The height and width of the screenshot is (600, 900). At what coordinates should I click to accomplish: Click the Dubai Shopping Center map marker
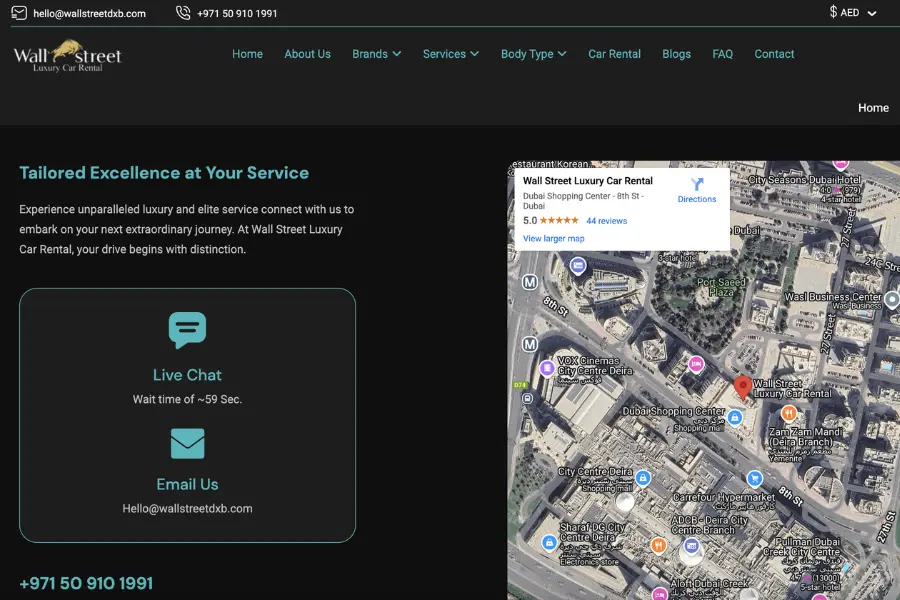[735, 416]
